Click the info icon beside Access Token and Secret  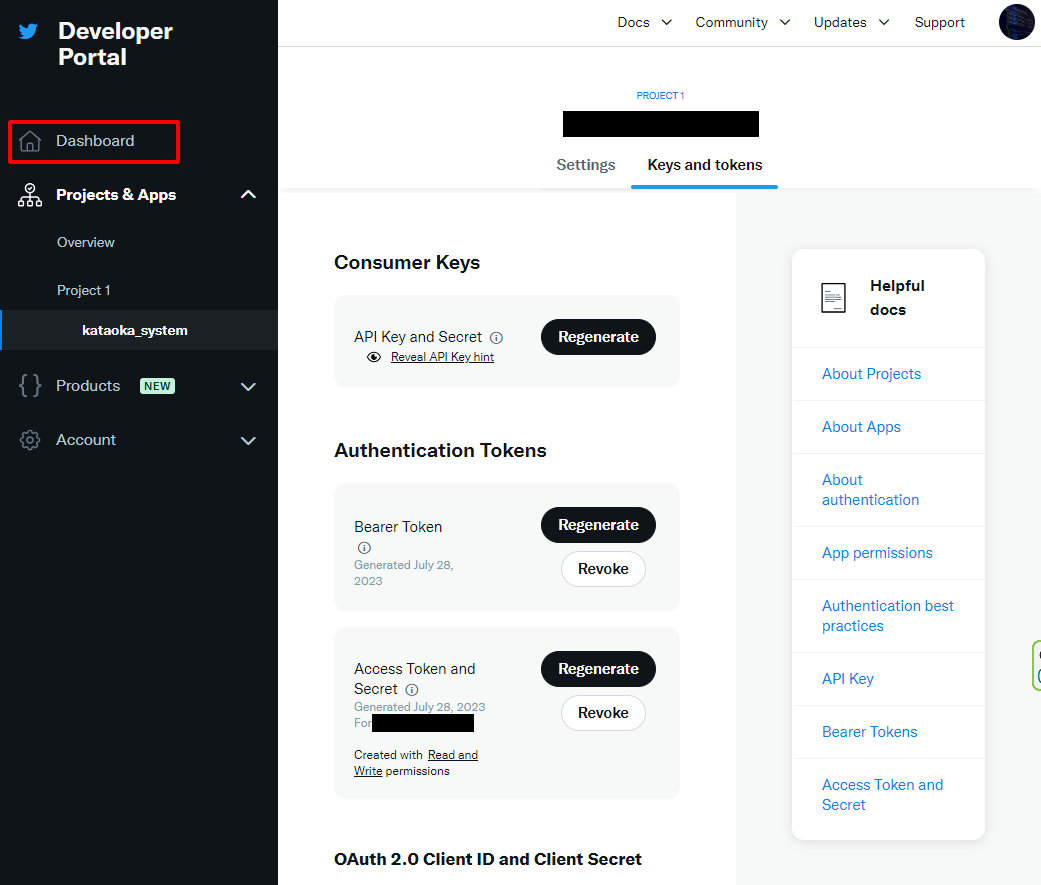412,690
